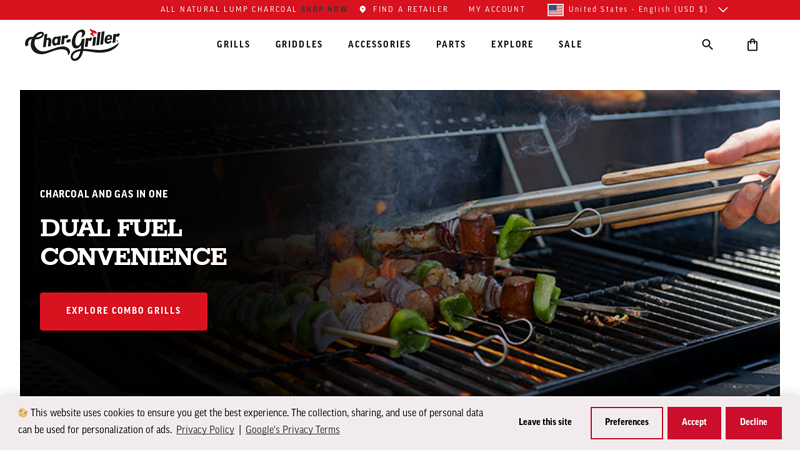This screenshot has width=800, height=450.
Task: Open the Griddles menu
Action: (299, 44)
